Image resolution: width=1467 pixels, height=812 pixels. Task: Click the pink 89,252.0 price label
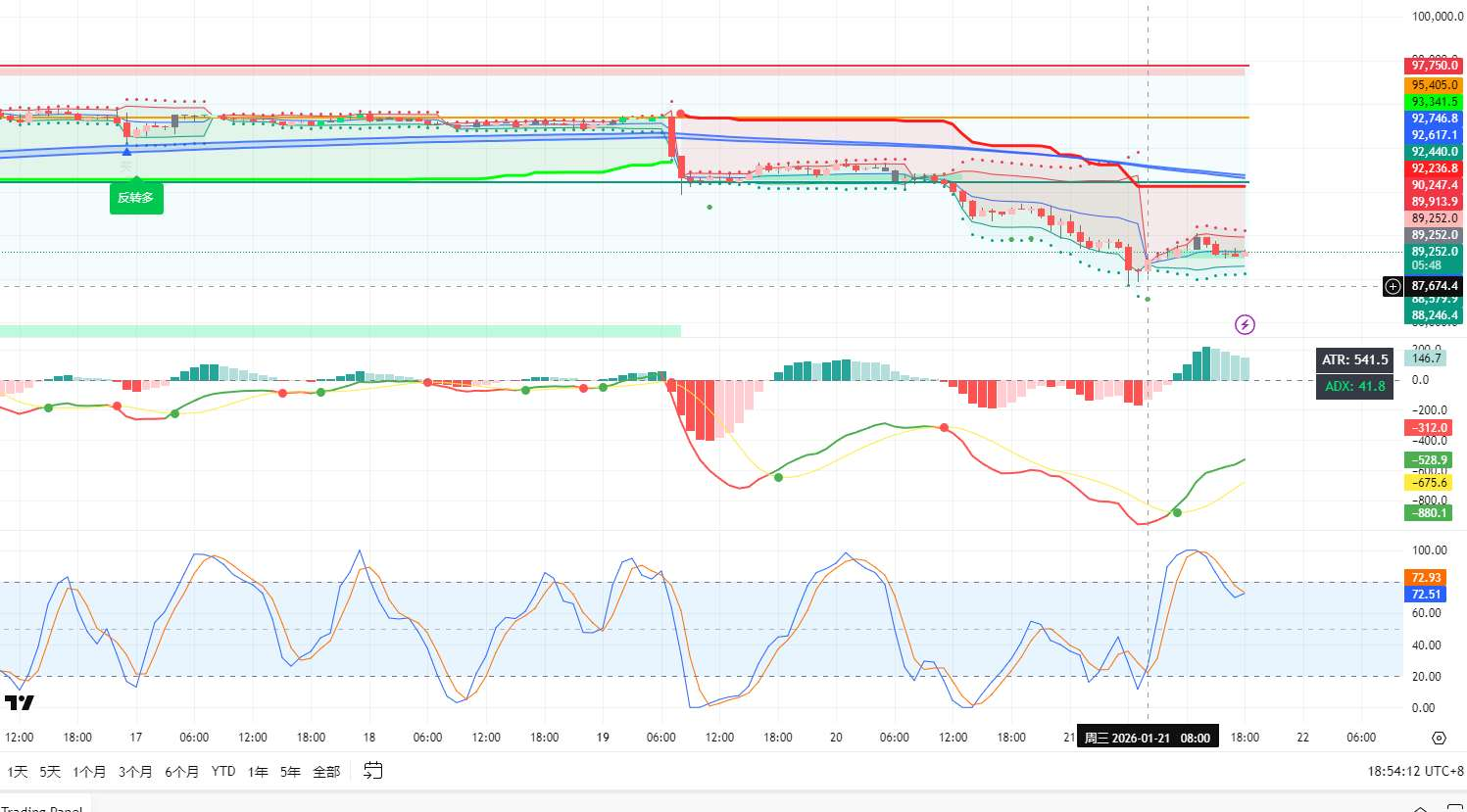(1434, 218)
